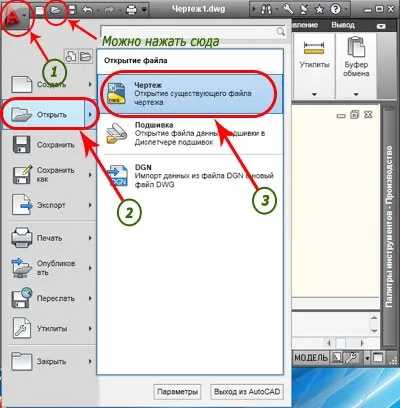Expand the Сохранить как submenu arrow
Viewport: 400px width, 408px height.
pos(90,175)
